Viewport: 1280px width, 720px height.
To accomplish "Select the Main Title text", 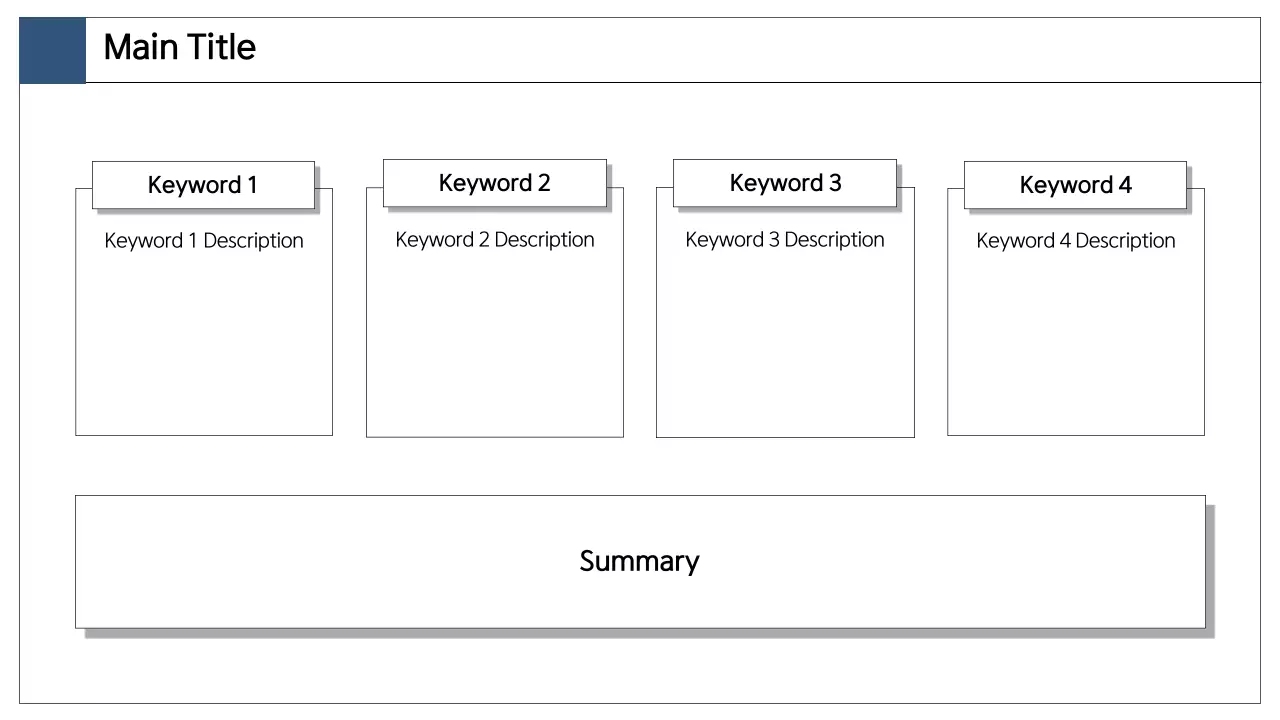I will (x=179, y=47).
